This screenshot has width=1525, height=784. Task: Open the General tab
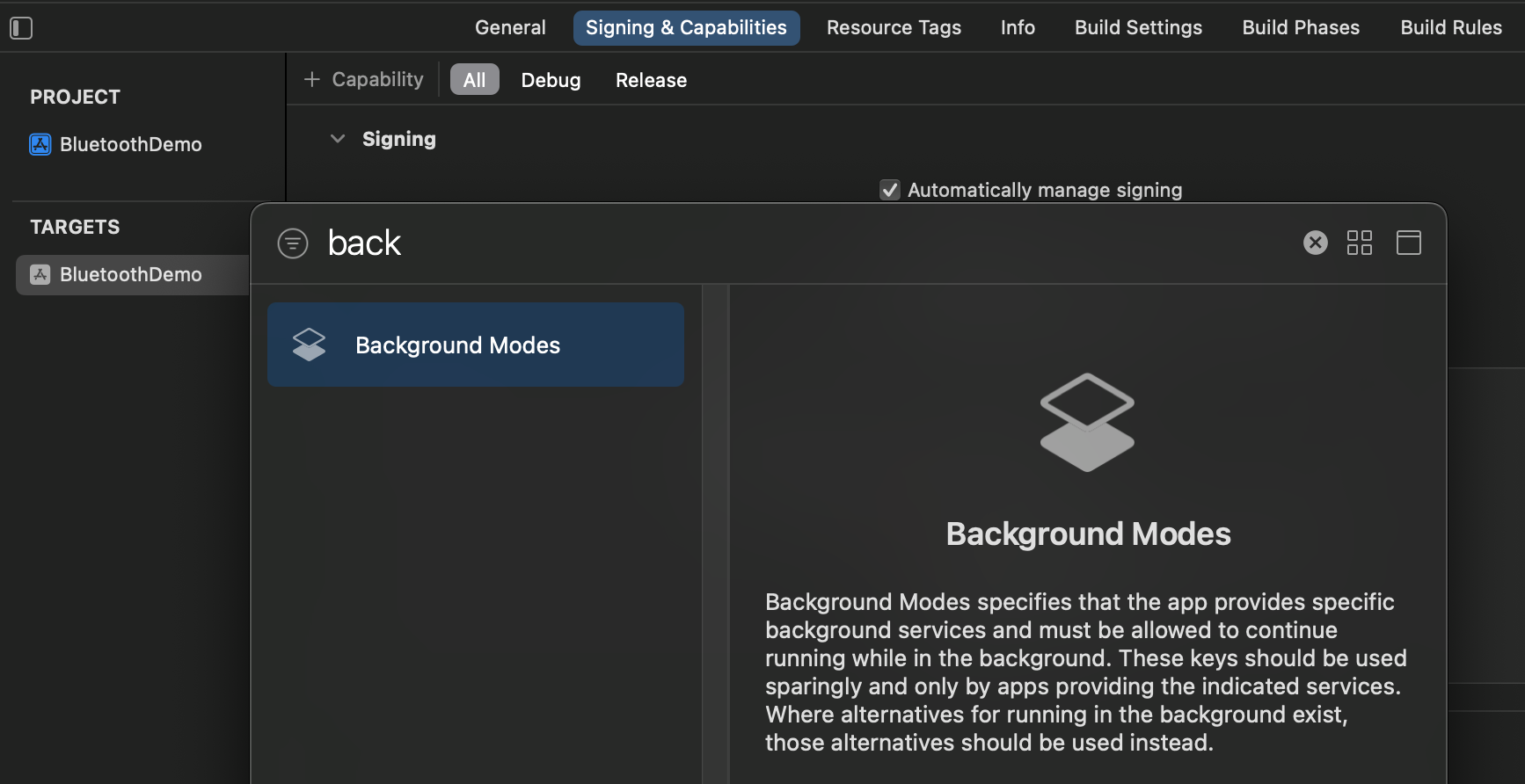pyautogui.click(x=510, y=28)
